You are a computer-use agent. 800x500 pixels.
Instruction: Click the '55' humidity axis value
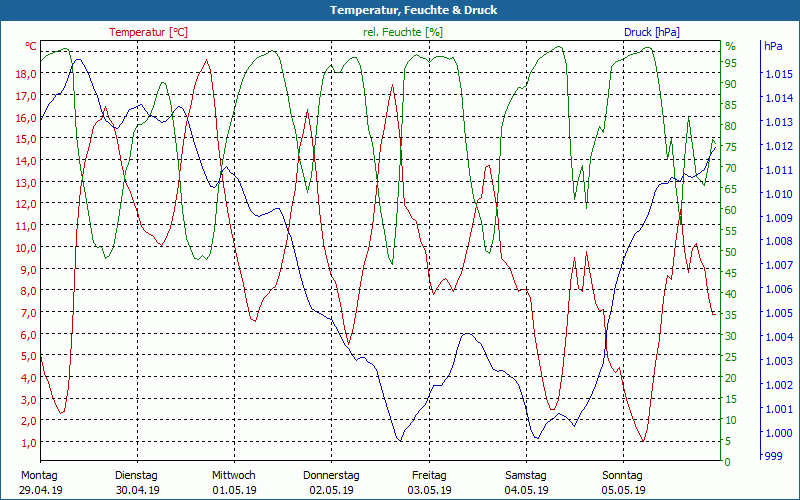[730, 231]
